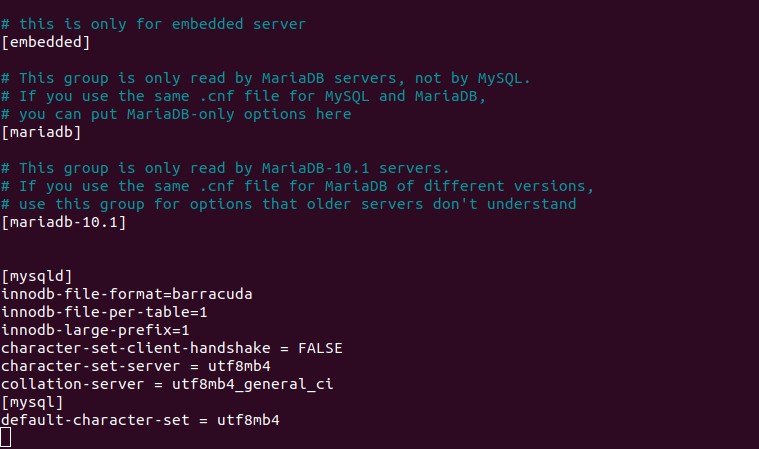Click the [mysqld] section header
759x449 pixels.
[37, 276]
